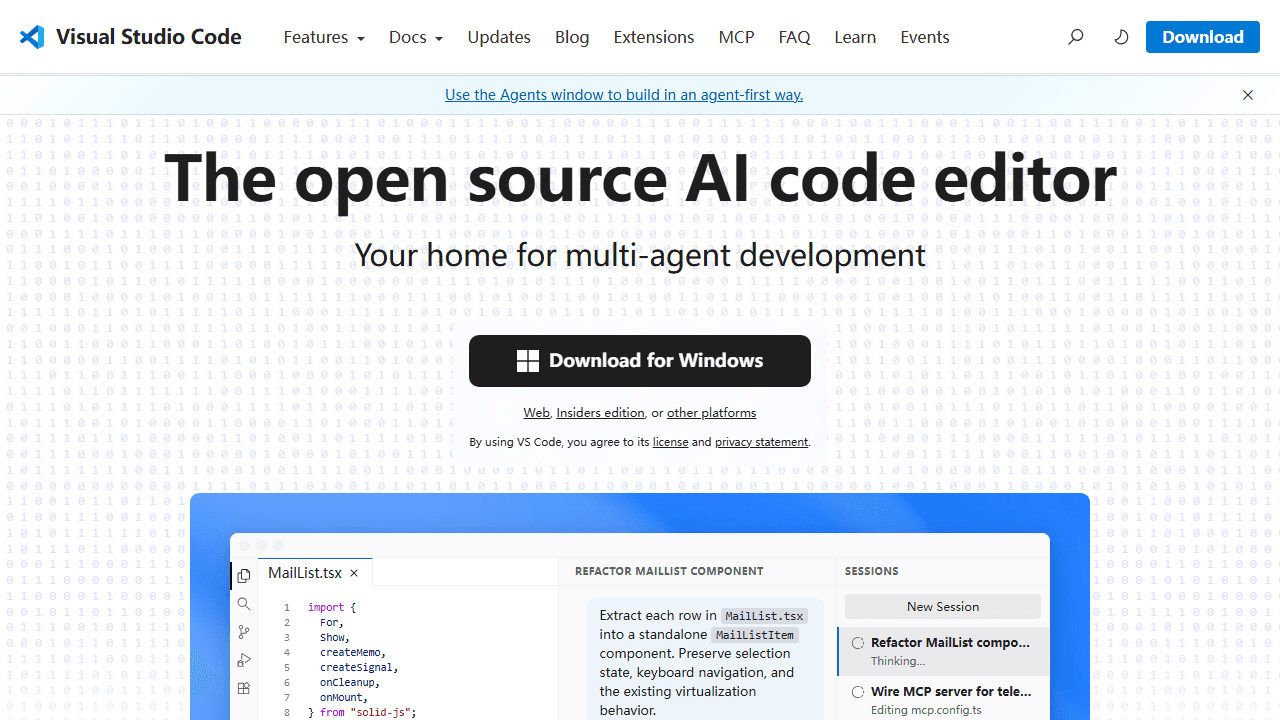Image resolution: width=1280 pixels, height=720 pixels.
Task: Select the MailList.tsx editor tab
Action: pyautogui.click(x=315, y=573)
